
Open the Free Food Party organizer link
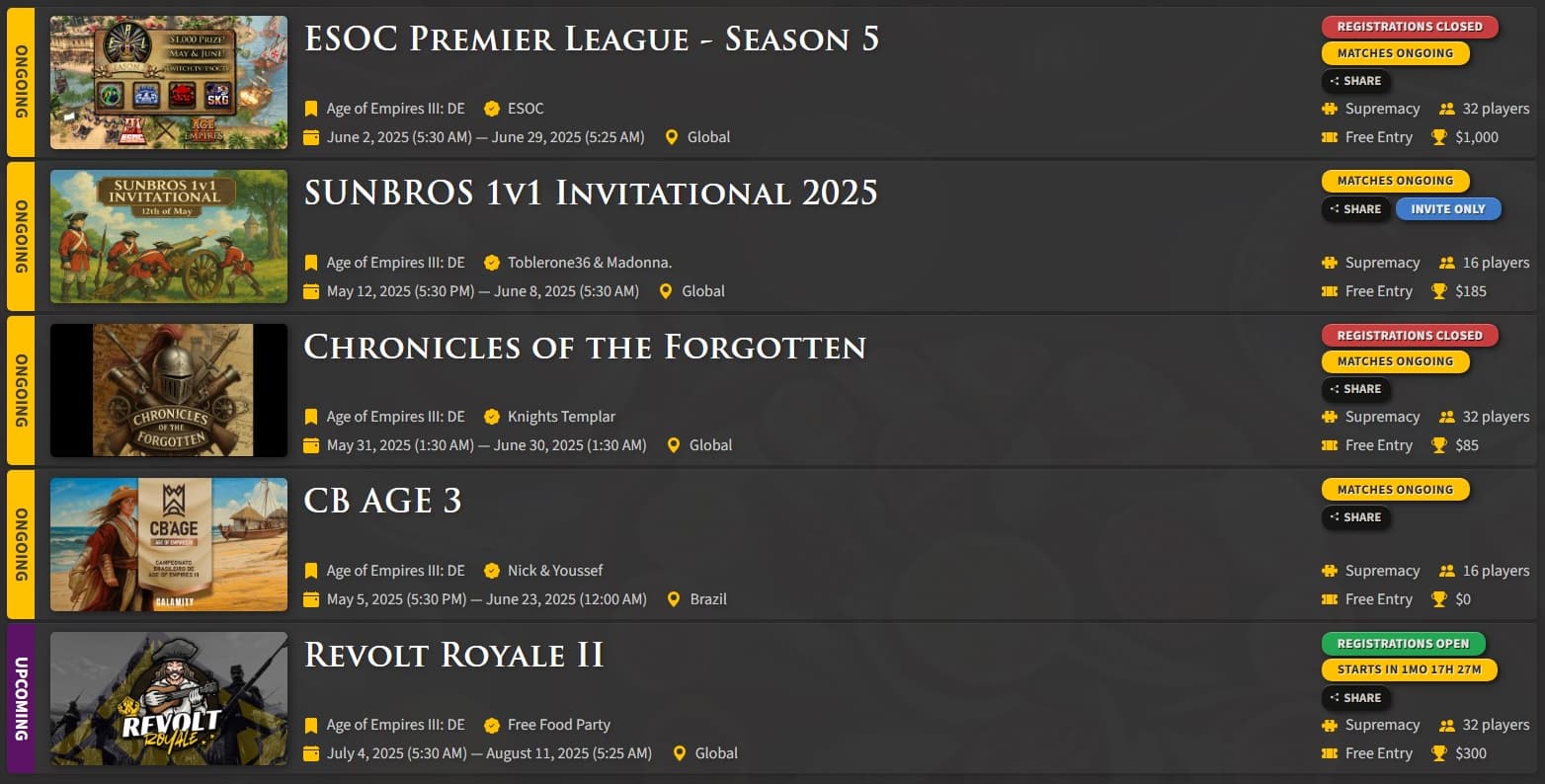[x=559, y=725]
